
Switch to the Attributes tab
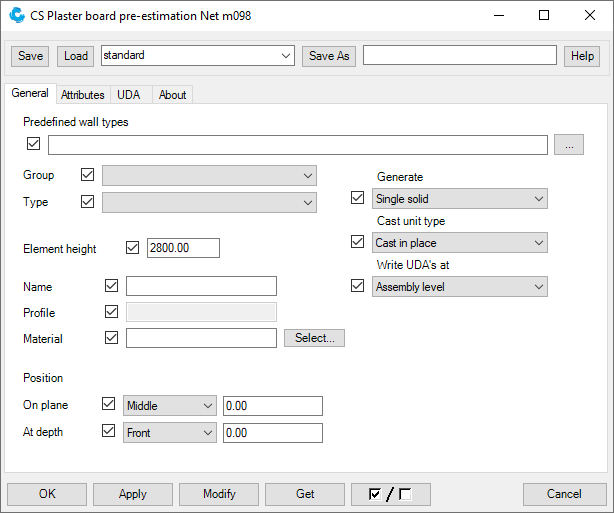click(x=83, y=95)
